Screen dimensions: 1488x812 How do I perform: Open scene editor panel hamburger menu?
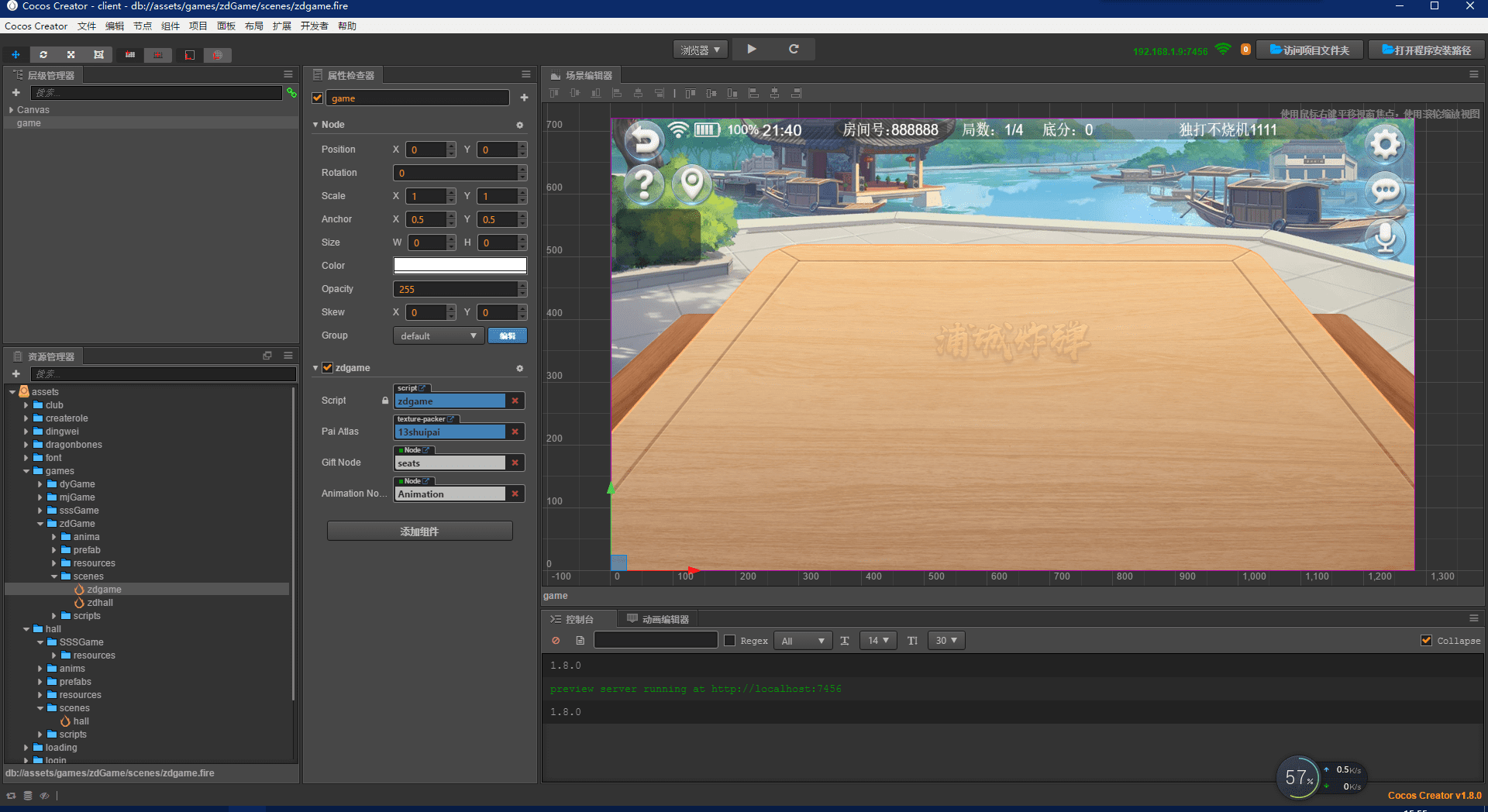click(1474, 74)
